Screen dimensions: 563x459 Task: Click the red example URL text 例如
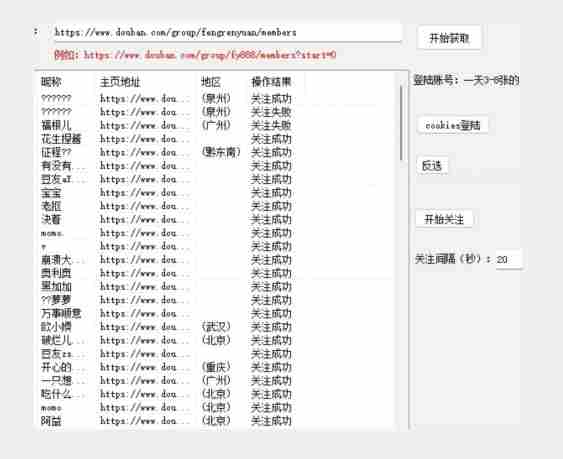(195, 55)
